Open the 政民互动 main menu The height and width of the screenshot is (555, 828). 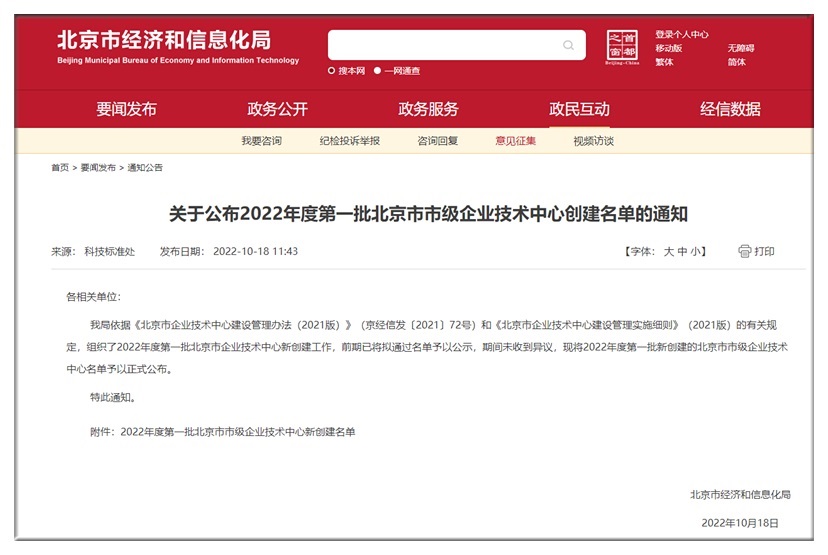click(x=579, y=109)
